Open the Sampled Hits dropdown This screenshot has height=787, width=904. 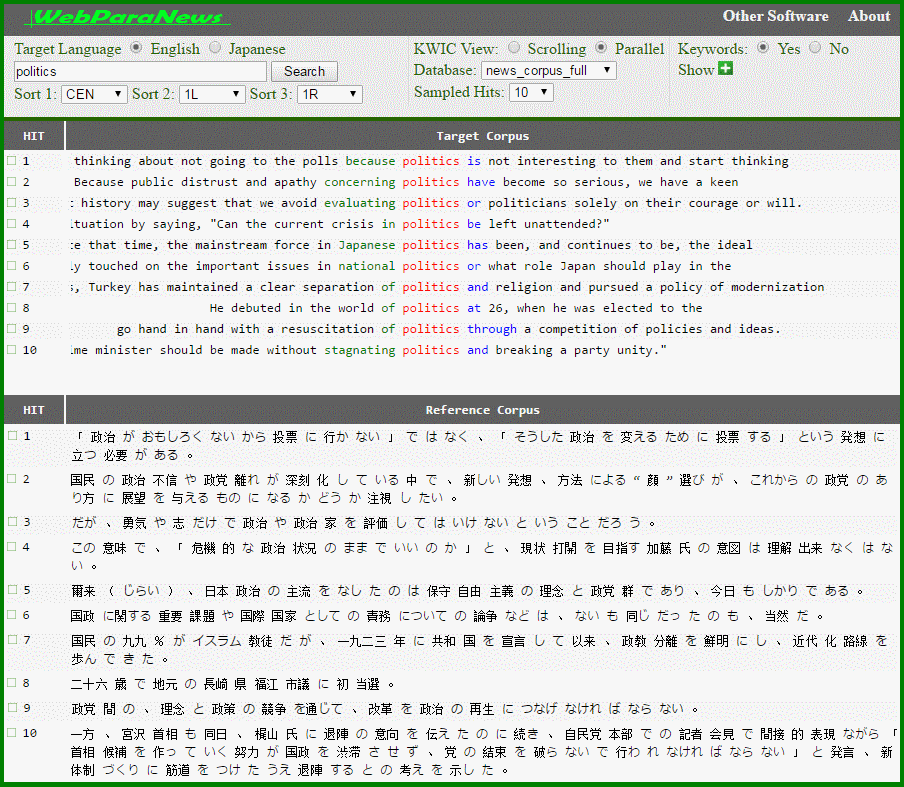(531, 92)
